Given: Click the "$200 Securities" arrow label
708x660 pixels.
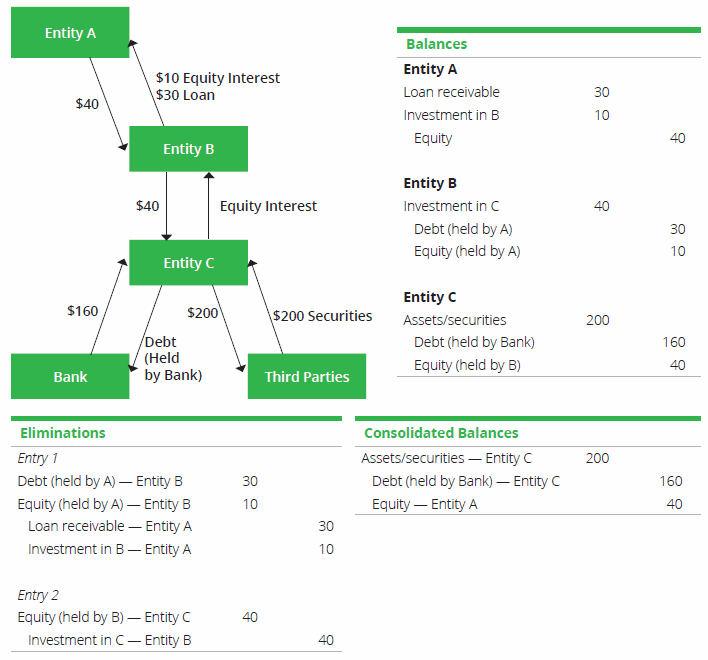Looking at the screenshot, I should [x=322, y=316].
